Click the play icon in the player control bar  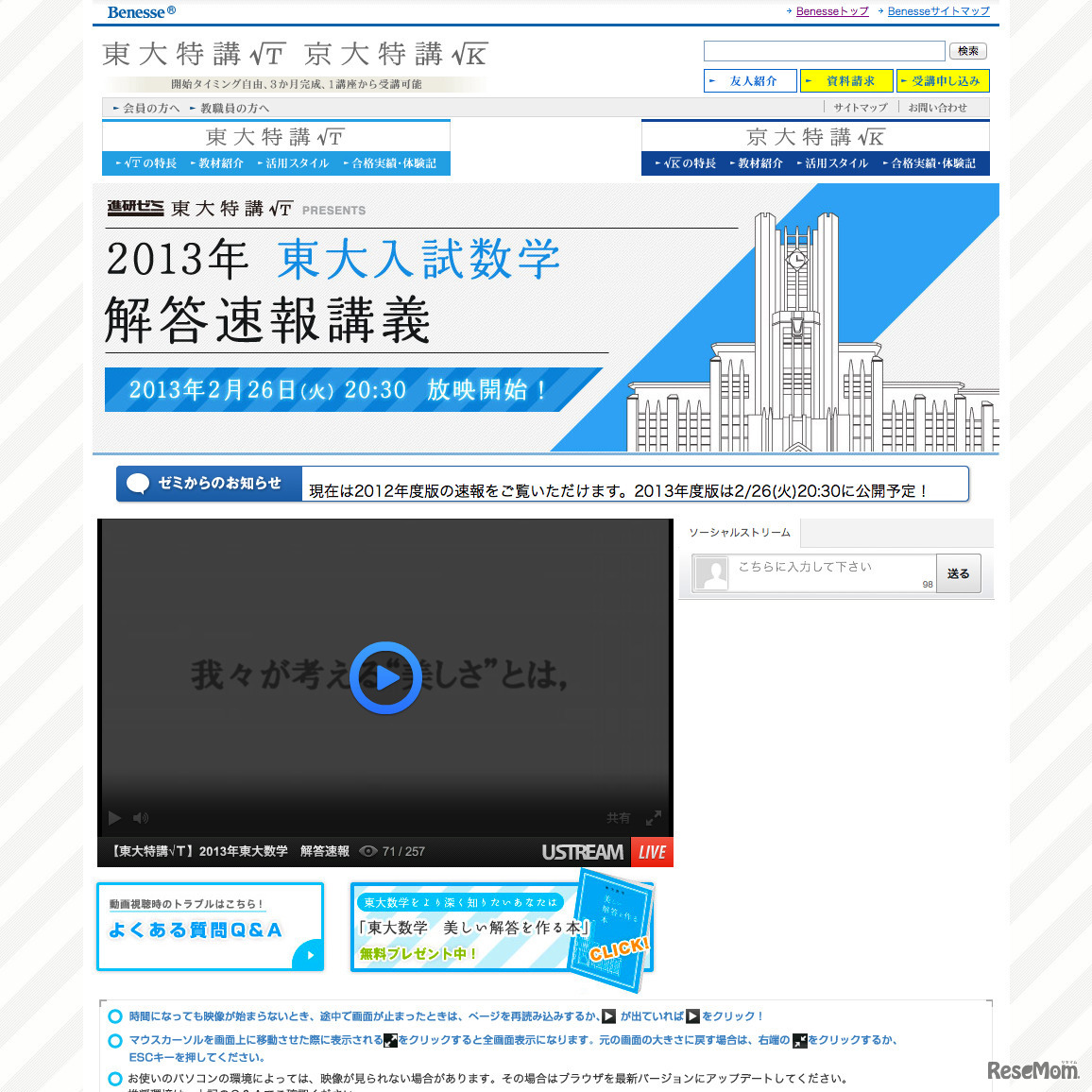(x=114, y=817)
